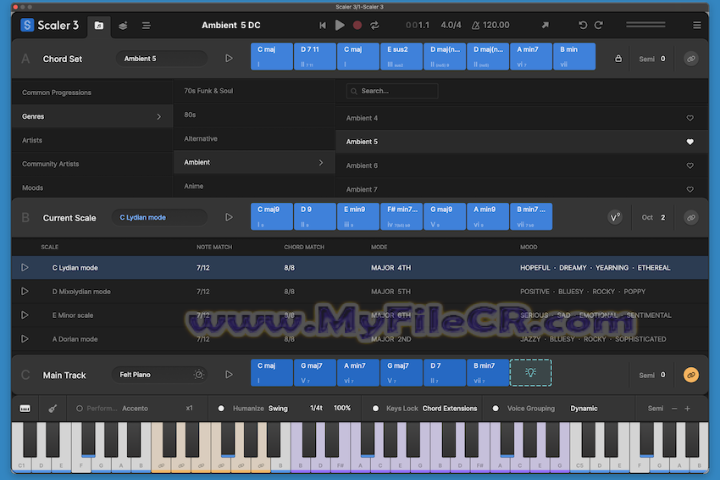
Task: Click the pin icon in header
Action: coord(545,25)
